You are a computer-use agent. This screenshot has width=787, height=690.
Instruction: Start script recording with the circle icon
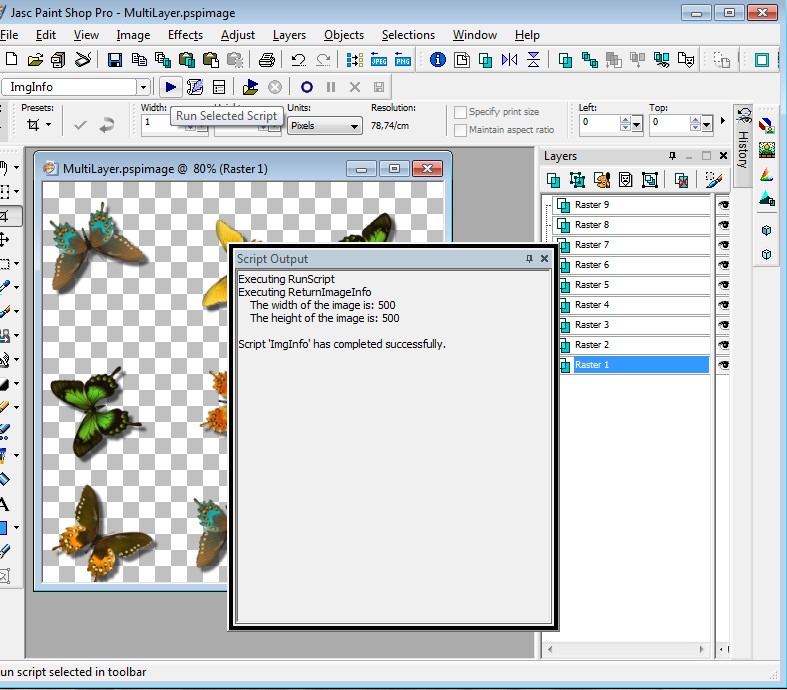tap(307, 87)
